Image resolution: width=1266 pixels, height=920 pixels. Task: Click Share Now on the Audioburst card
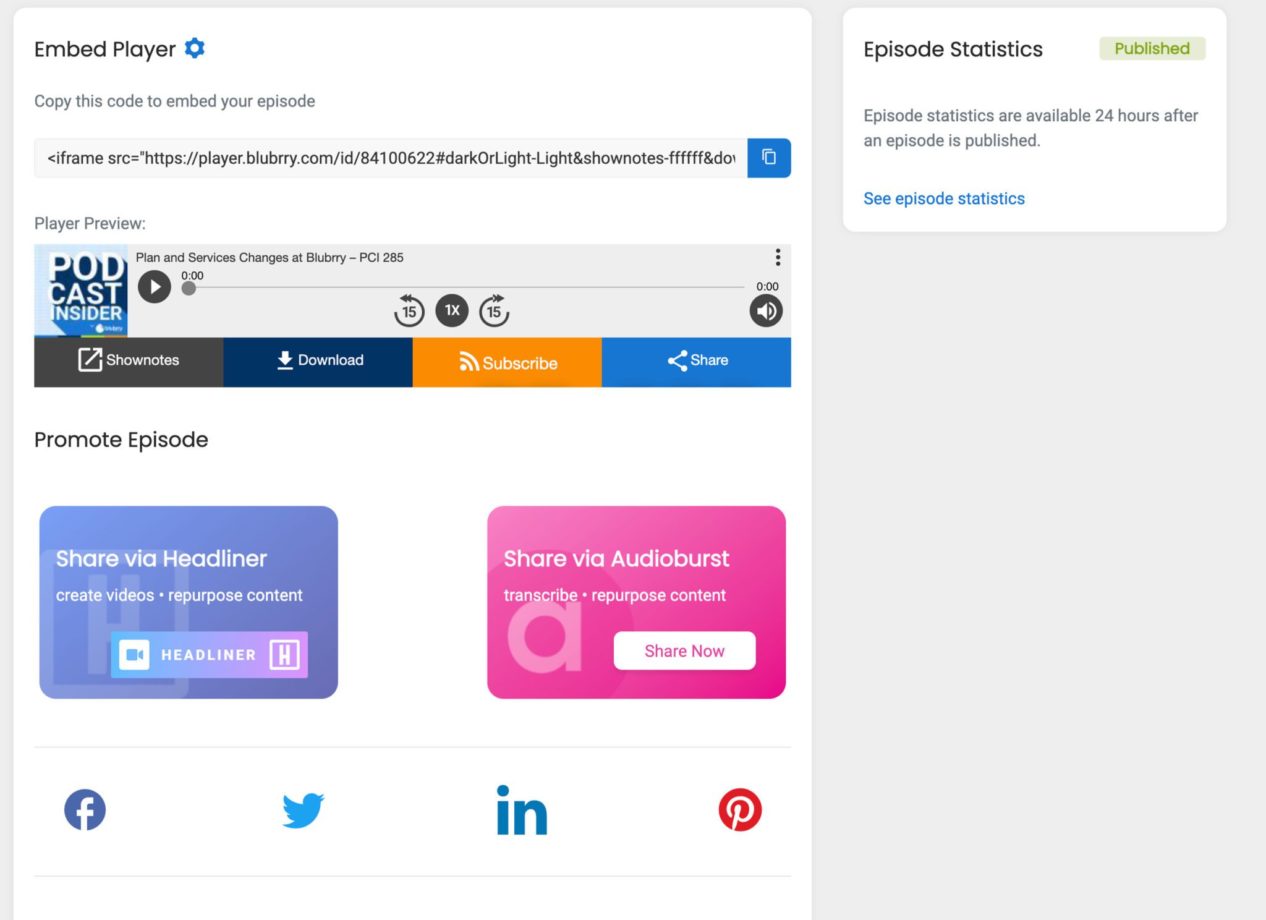(x=684, y=650)
